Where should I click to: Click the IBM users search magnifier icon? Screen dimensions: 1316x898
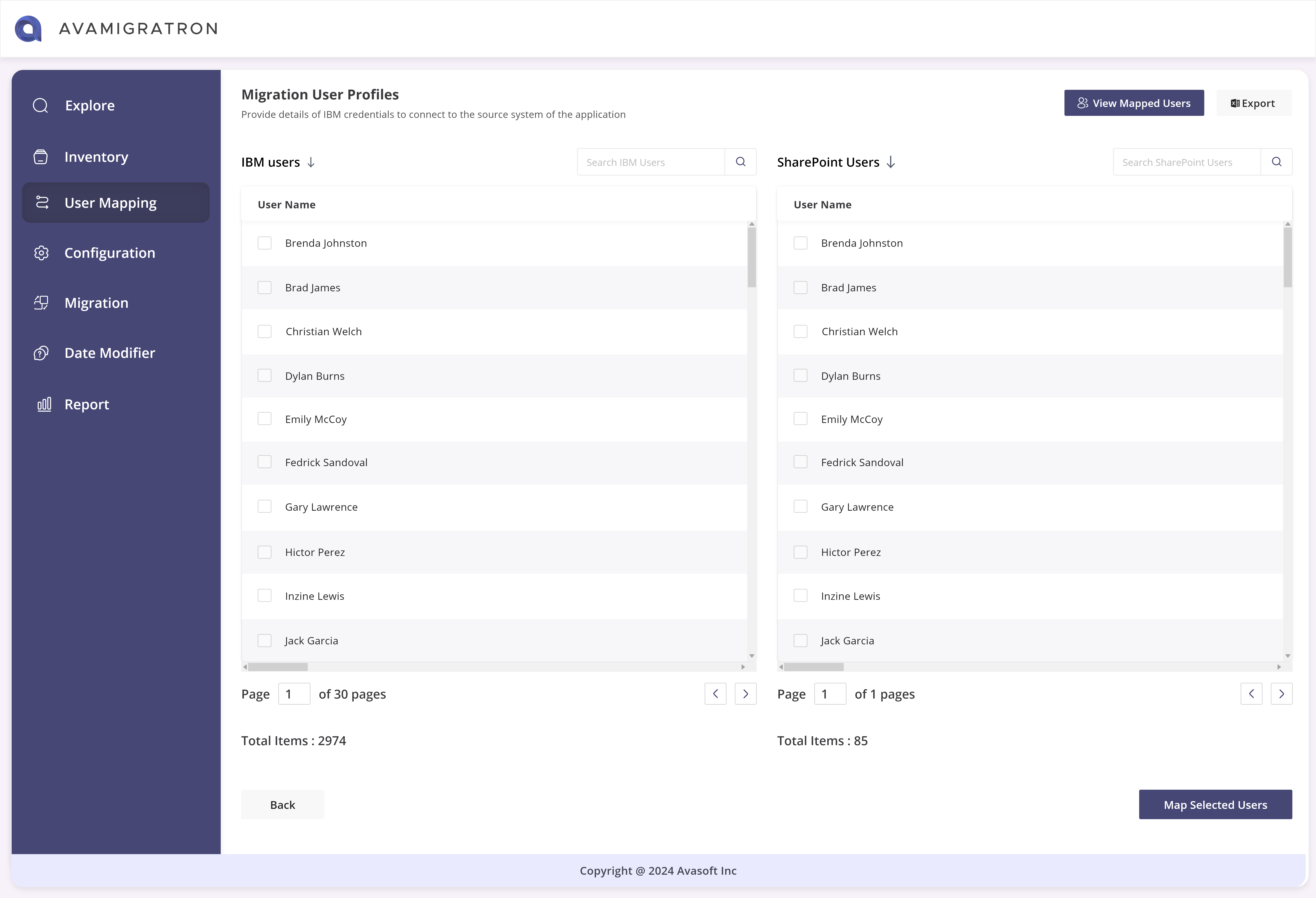coord(741,162)
